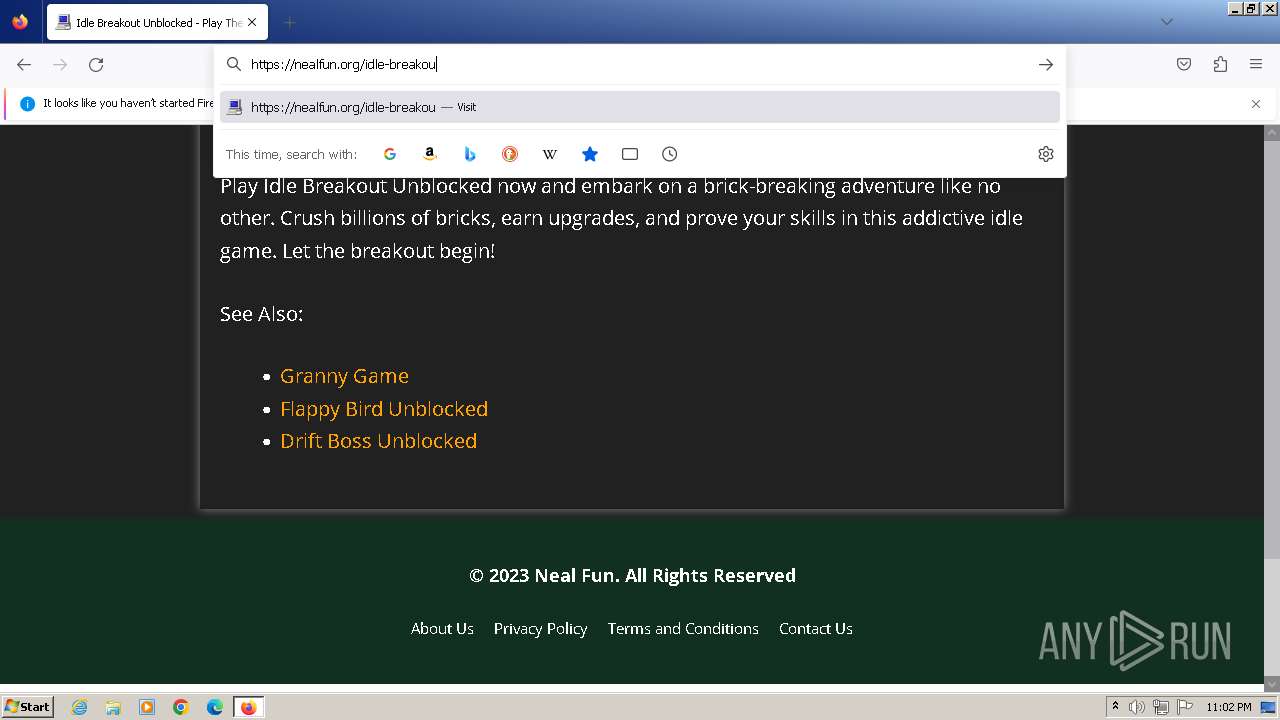The image size is (1280, 720).
Task: Click Firefox taskbar button
Action: tap(249, 707)
